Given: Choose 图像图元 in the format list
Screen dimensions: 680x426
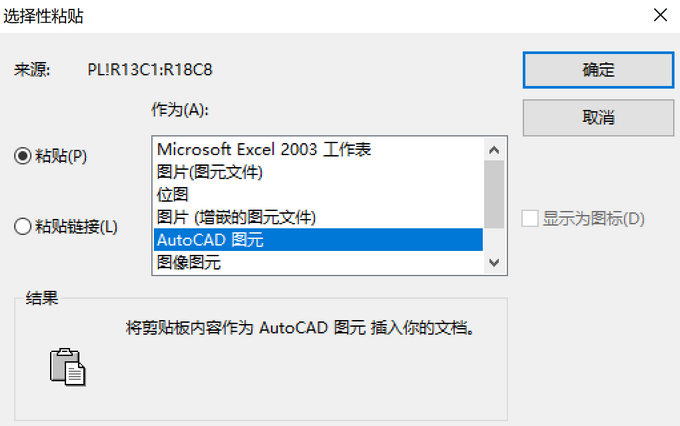Looking at the screenshot, I should pyautogui.click(x=318, y=262).
